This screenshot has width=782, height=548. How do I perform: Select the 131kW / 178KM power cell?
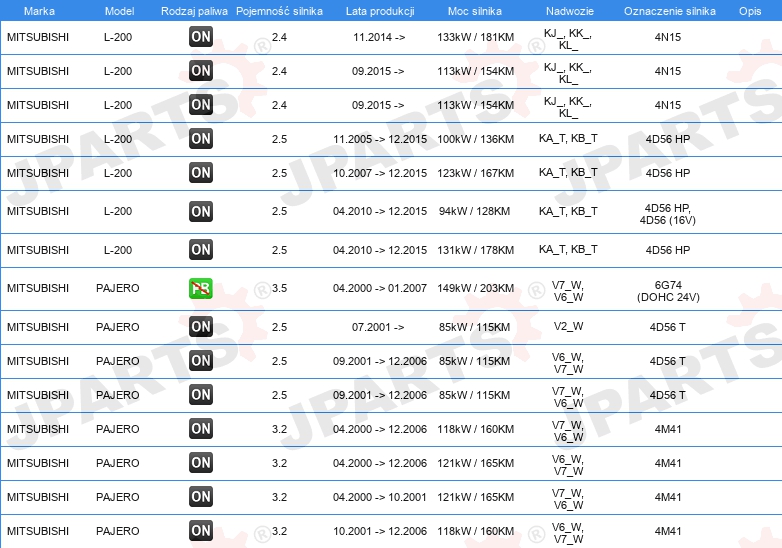[475, 250]
